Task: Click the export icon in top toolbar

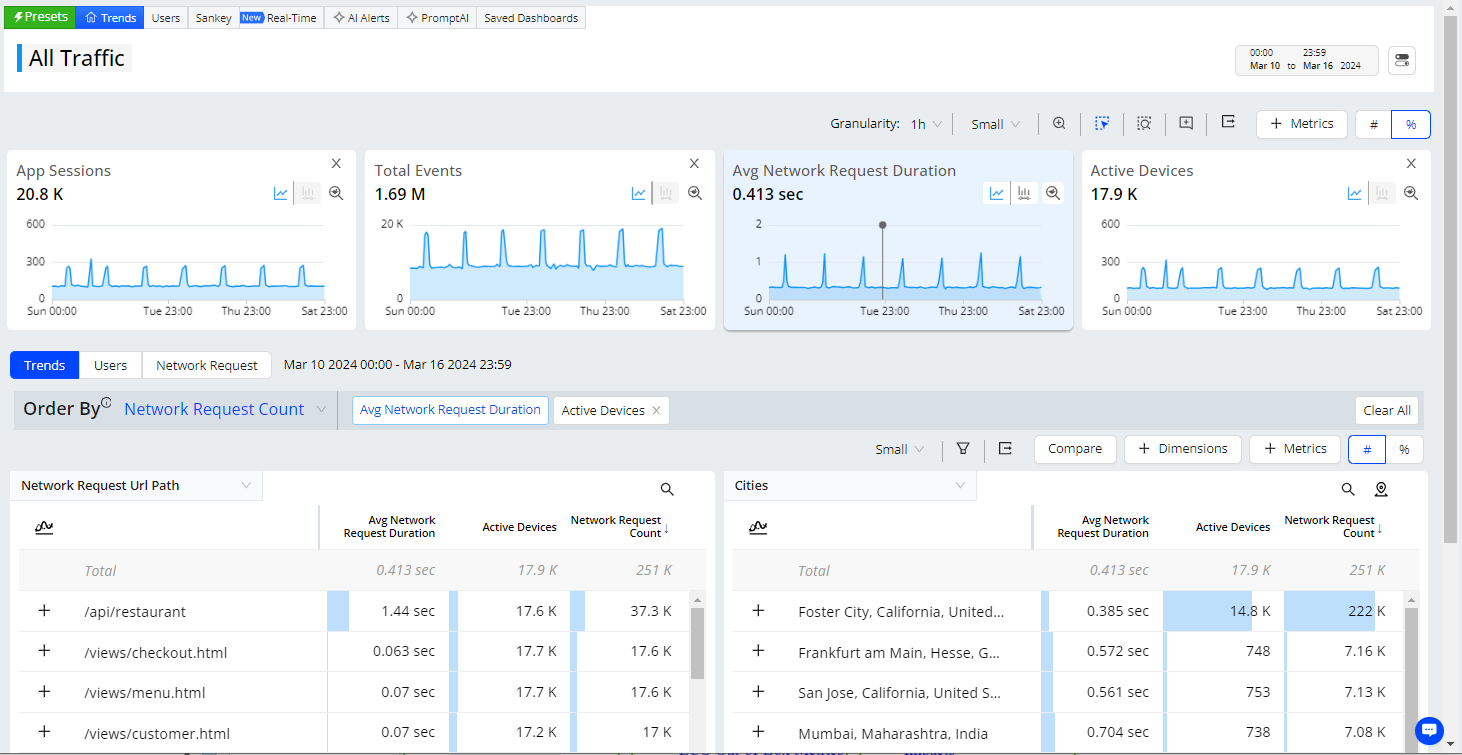Action: click(x=1229, y=123)
